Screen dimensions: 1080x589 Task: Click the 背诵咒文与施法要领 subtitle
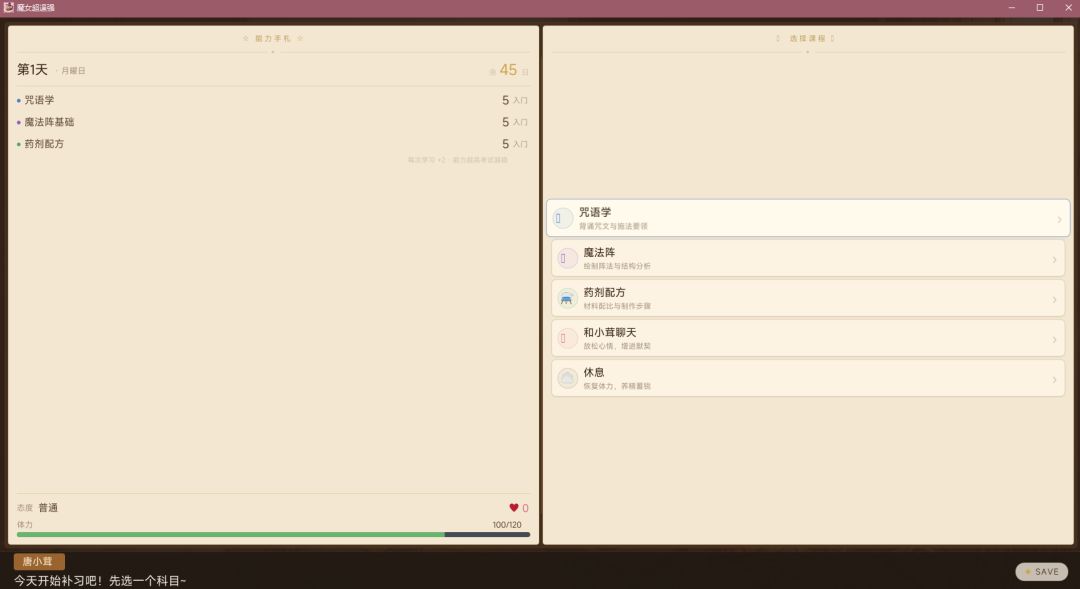pyautogui.click(x=613, y=226)
